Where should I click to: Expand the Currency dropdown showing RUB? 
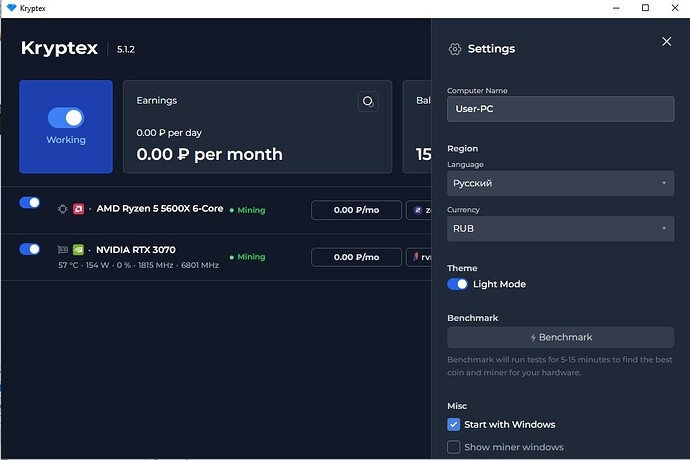click(560, 229)
